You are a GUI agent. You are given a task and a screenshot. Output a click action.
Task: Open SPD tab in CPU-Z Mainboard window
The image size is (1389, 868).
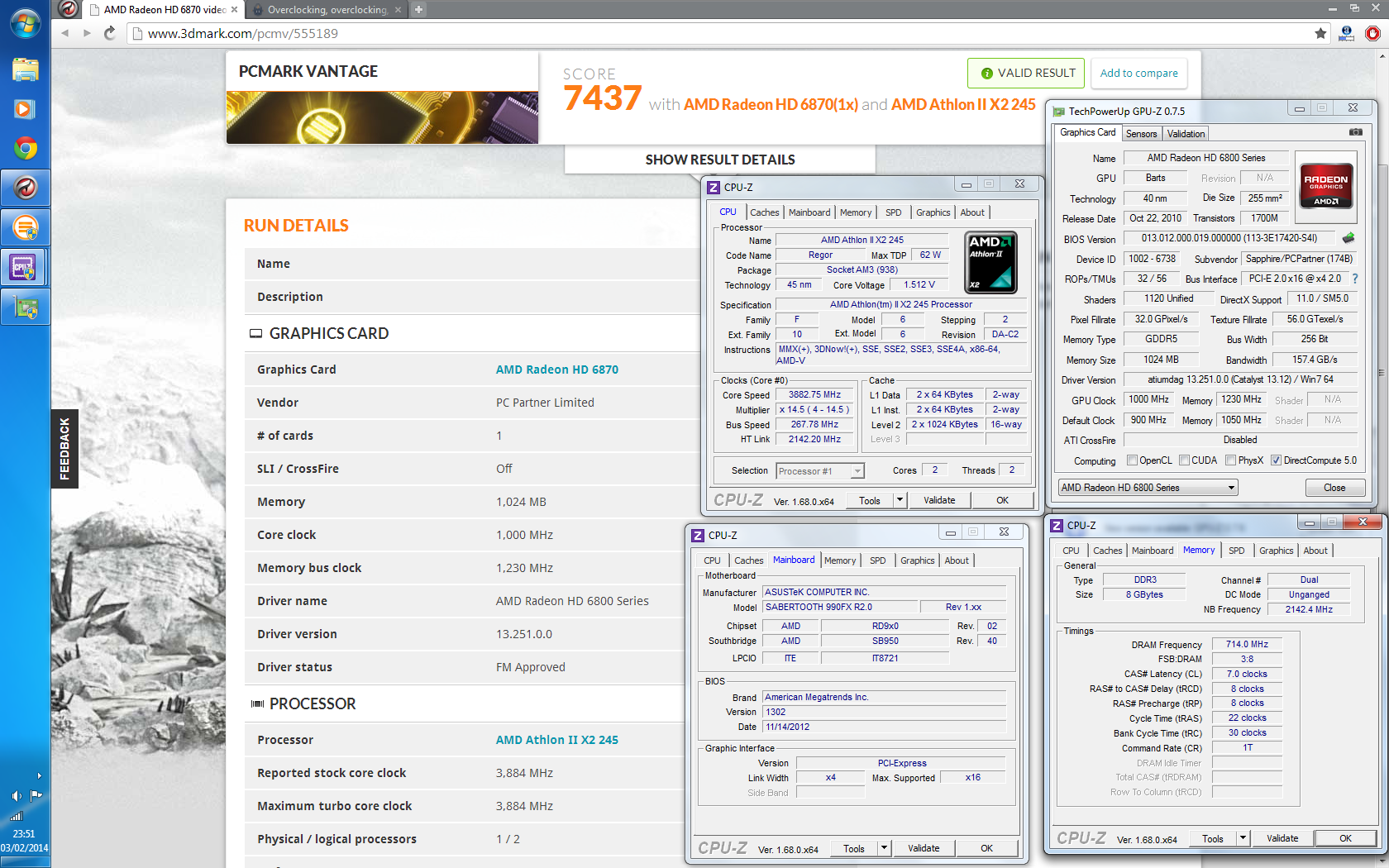pyautogui.click(x=877, y=560)
